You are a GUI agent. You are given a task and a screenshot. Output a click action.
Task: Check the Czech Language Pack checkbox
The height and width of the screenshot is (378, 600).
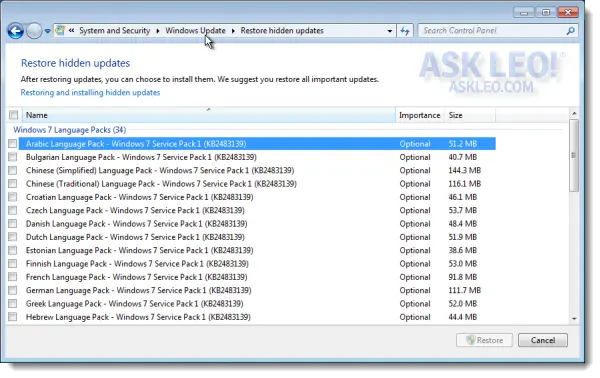click(x=13, y=210)
